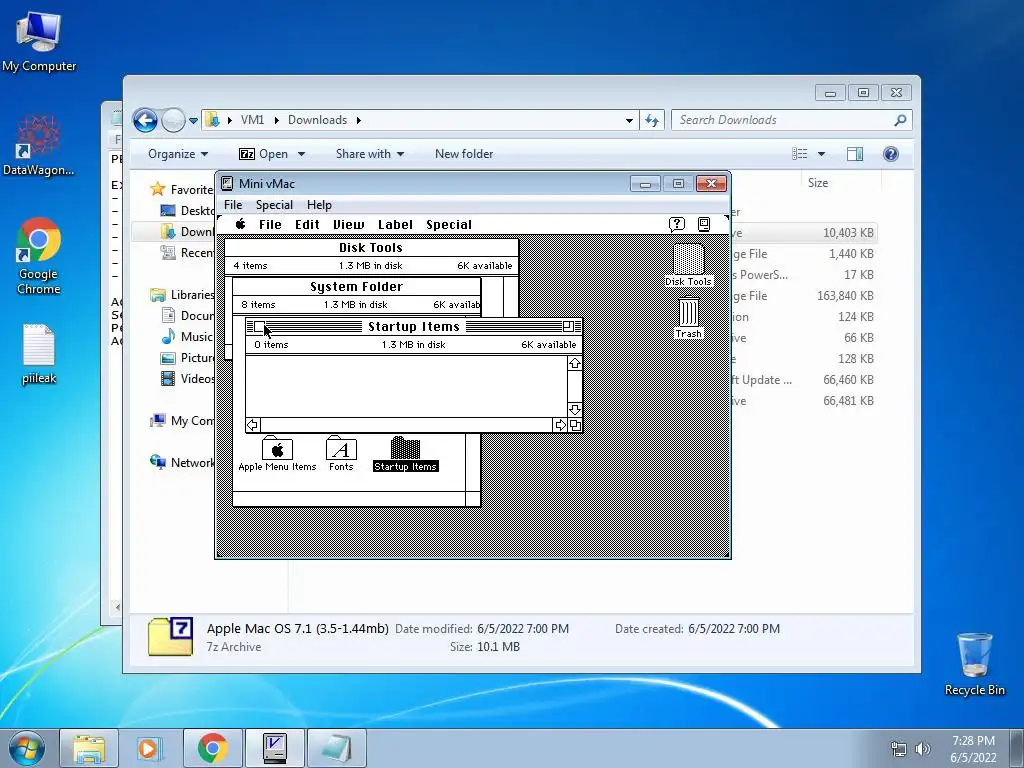1024x768 pixels.
Task: Select Libraries in navigation pane
Action: click(182, 295)
